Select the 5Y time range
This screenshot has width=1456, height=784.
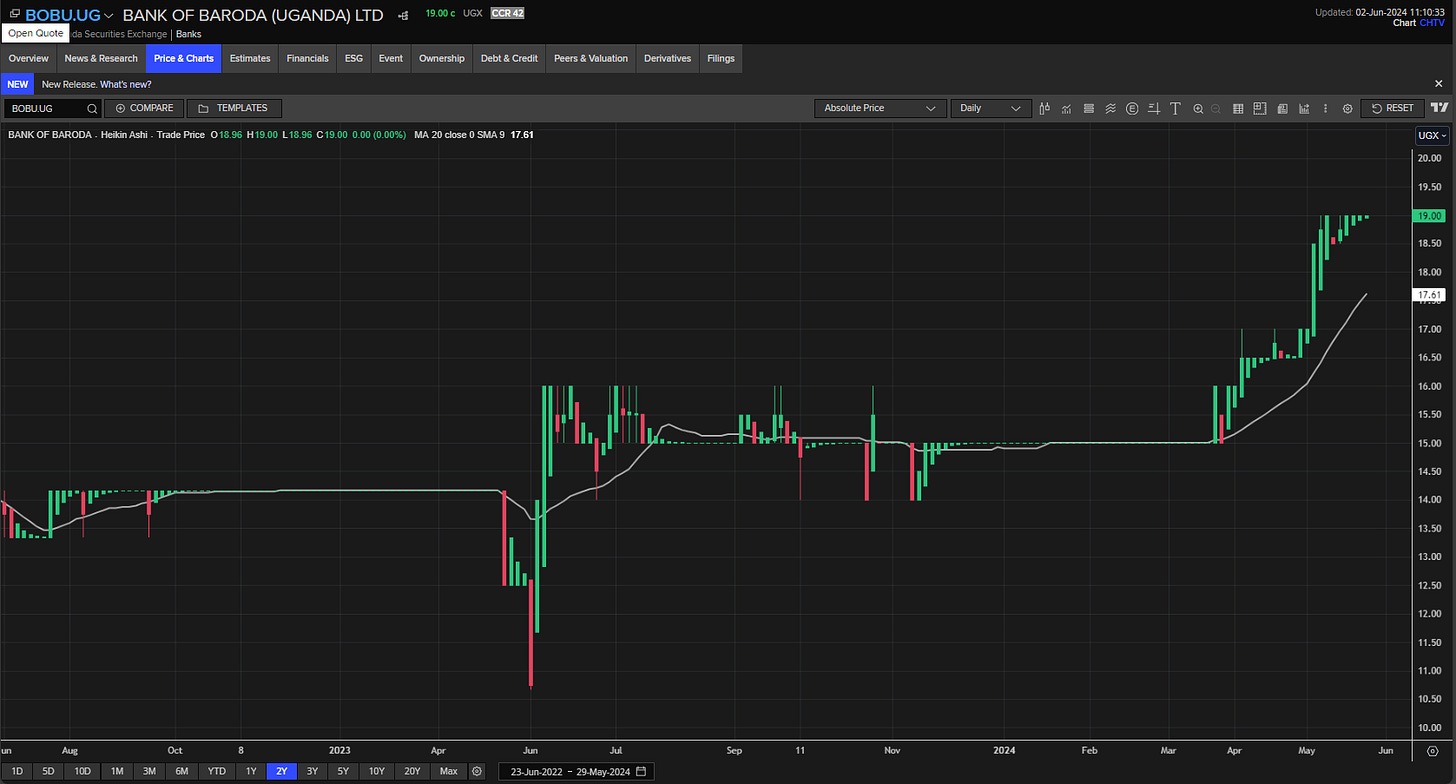click(x=343, y=771)
